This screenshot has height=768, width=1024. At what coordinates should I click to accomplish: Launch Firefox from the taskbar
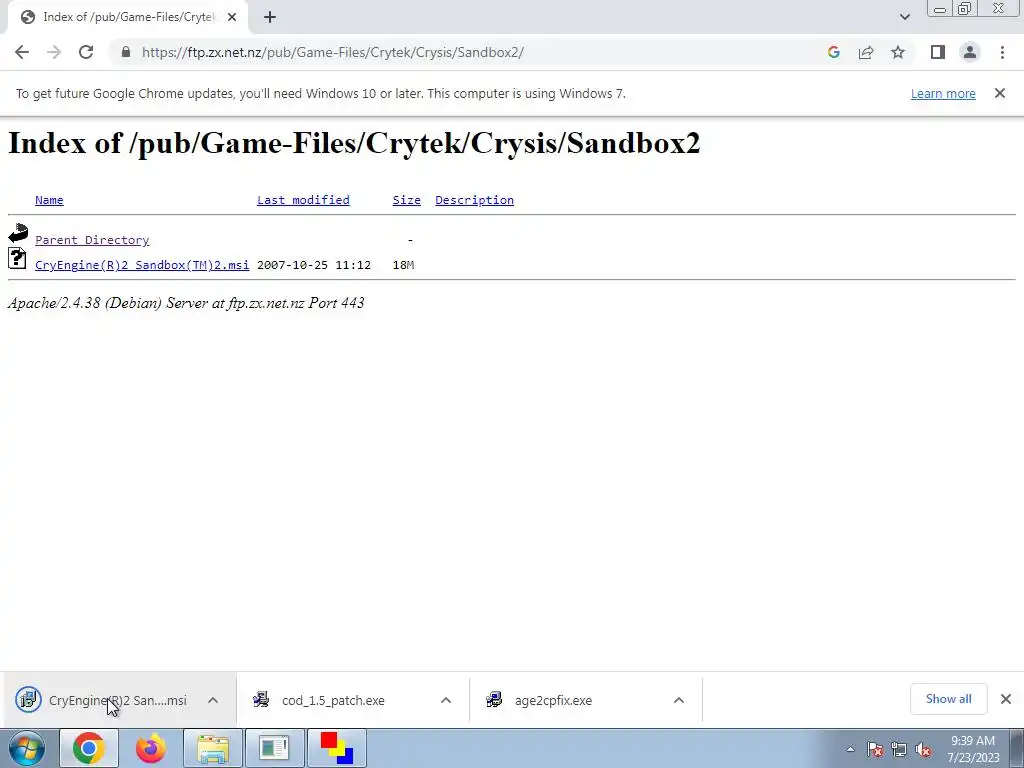150,748
